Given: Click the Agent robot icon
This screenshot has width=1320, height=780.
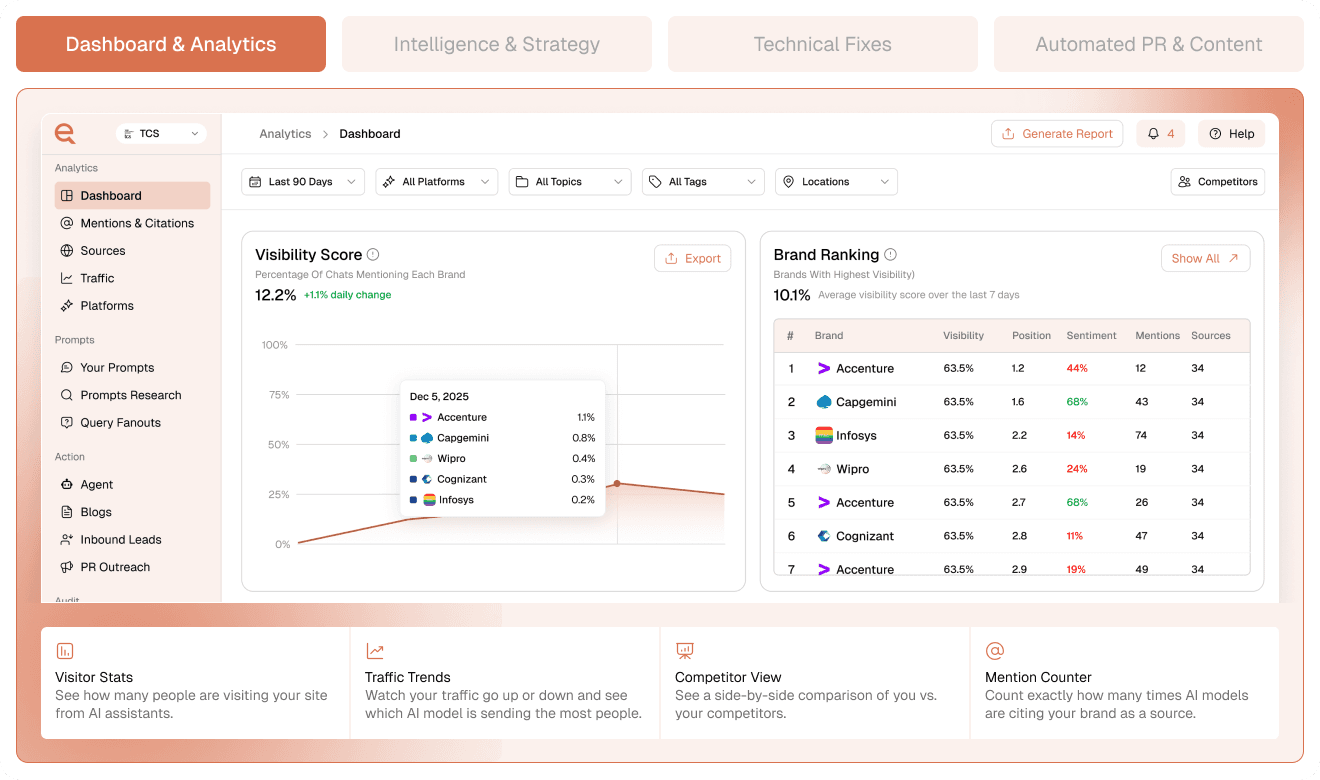Looking at the screenshot, I should [x=67, y=485].
